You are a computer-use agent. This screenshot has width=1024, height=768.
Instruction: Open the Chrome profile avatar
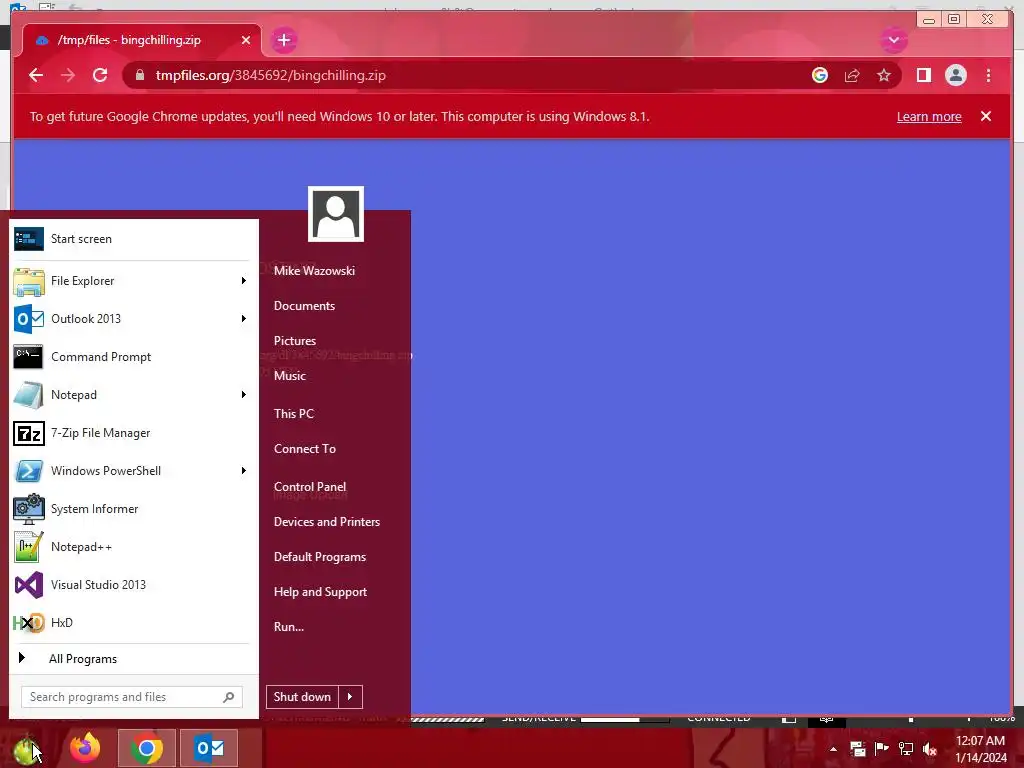tap(955, 75)
